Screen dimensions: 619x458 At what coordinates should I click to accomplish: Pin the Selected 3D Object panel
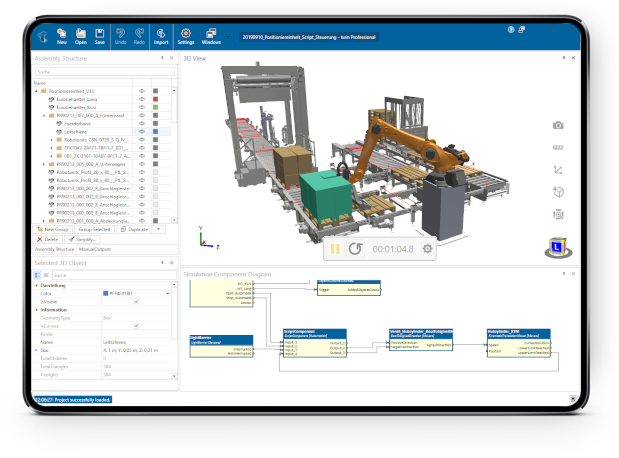(x=162, y=263)
